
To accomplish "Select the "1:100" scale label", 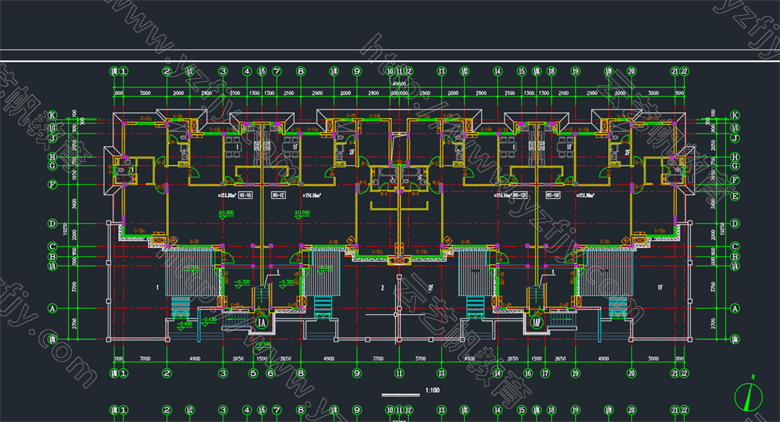I will point(432,391).
